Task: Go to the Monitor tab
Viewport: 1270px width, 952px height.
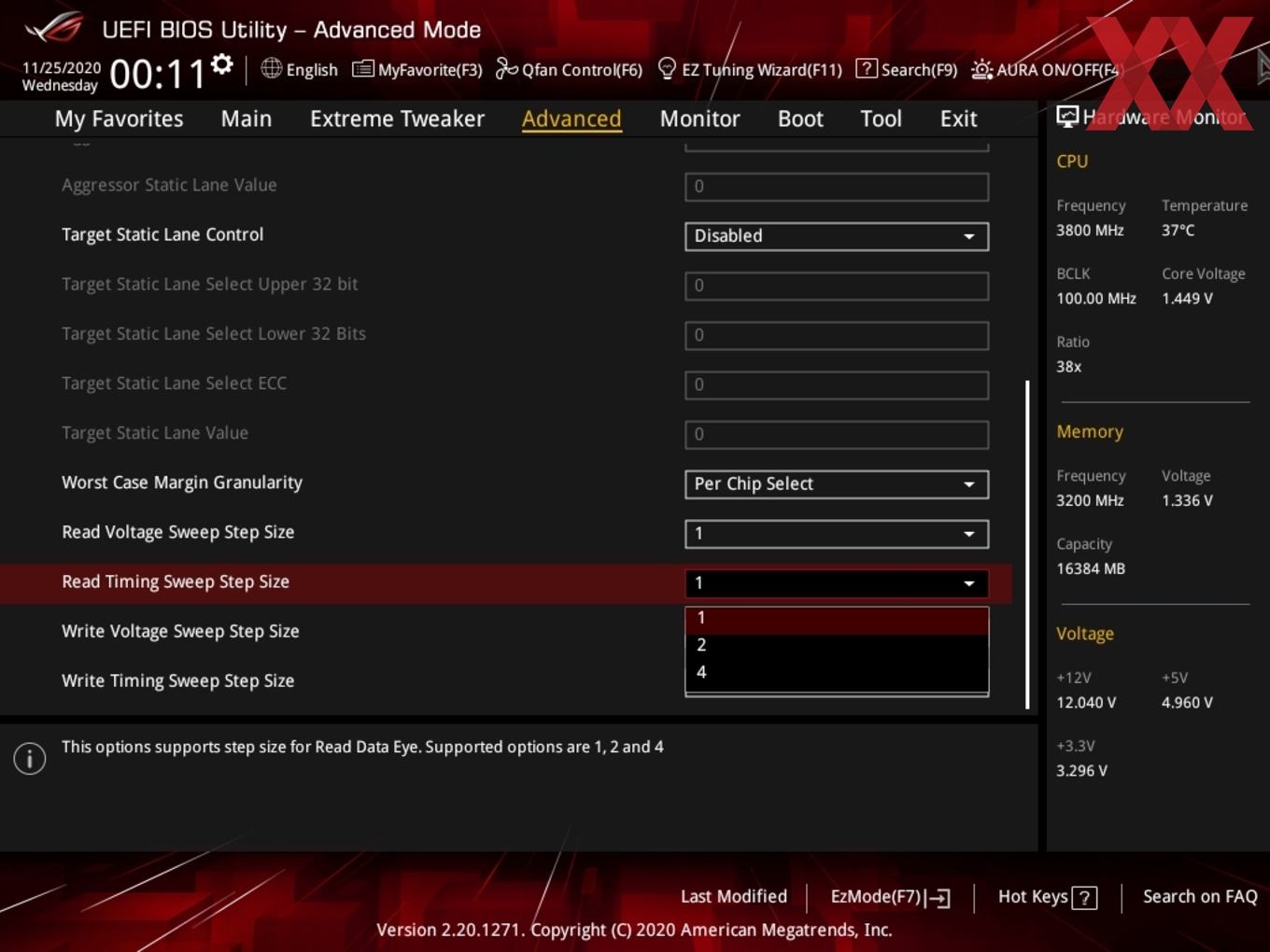Action: pos(699,119)
